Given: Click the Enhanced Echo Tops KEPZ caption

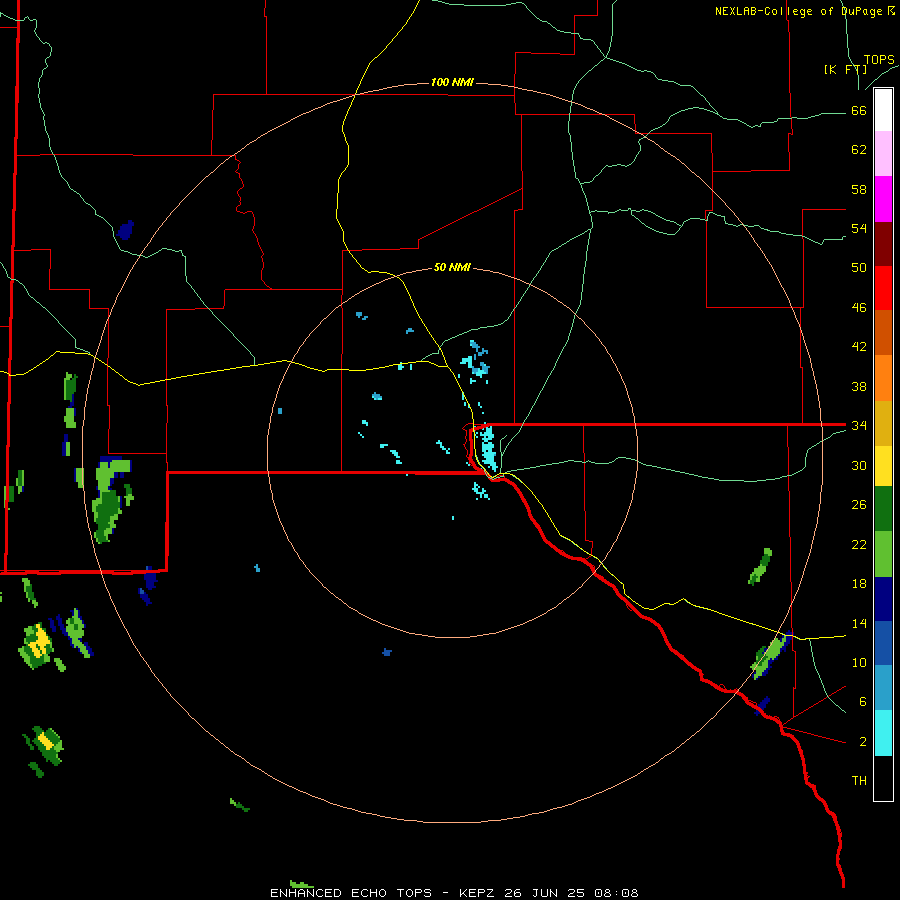Looking at the screenshot, I should (x=453, y=893).
